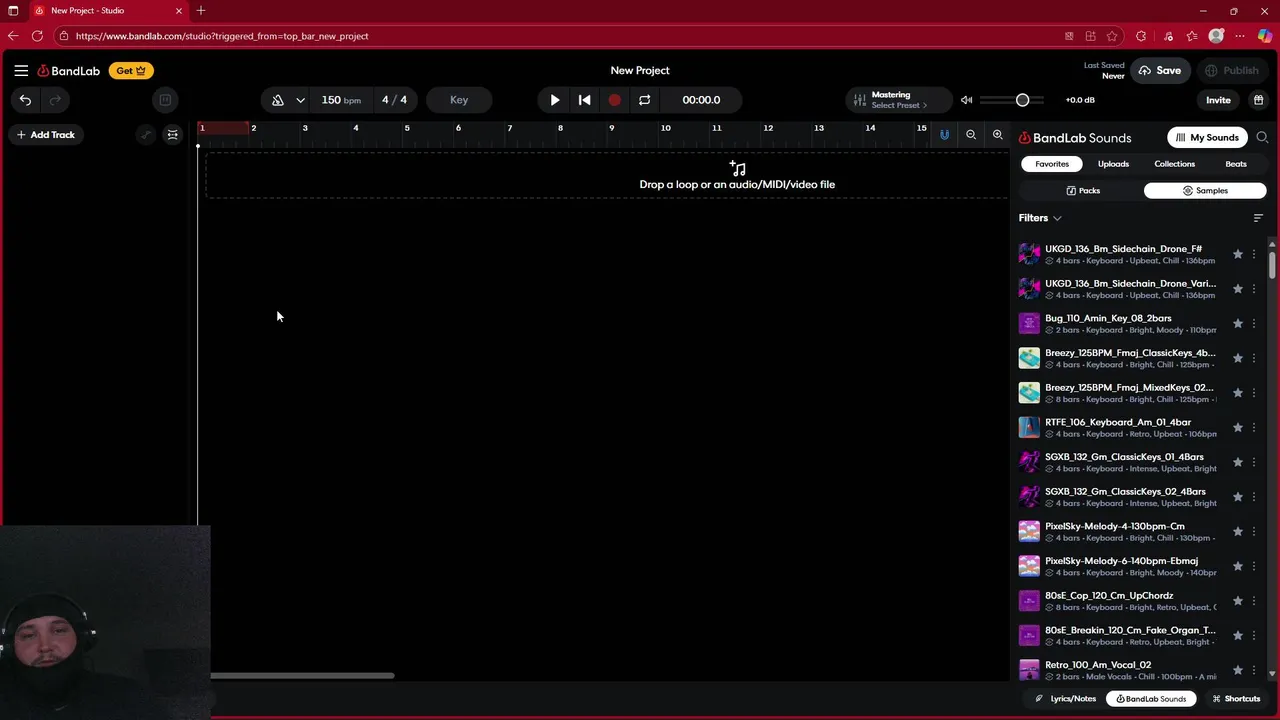Image resolution: width=1280 pixels, height=720 pixels.
Task: Open the gift icon beside Invite
Action: click(1258, 100)
